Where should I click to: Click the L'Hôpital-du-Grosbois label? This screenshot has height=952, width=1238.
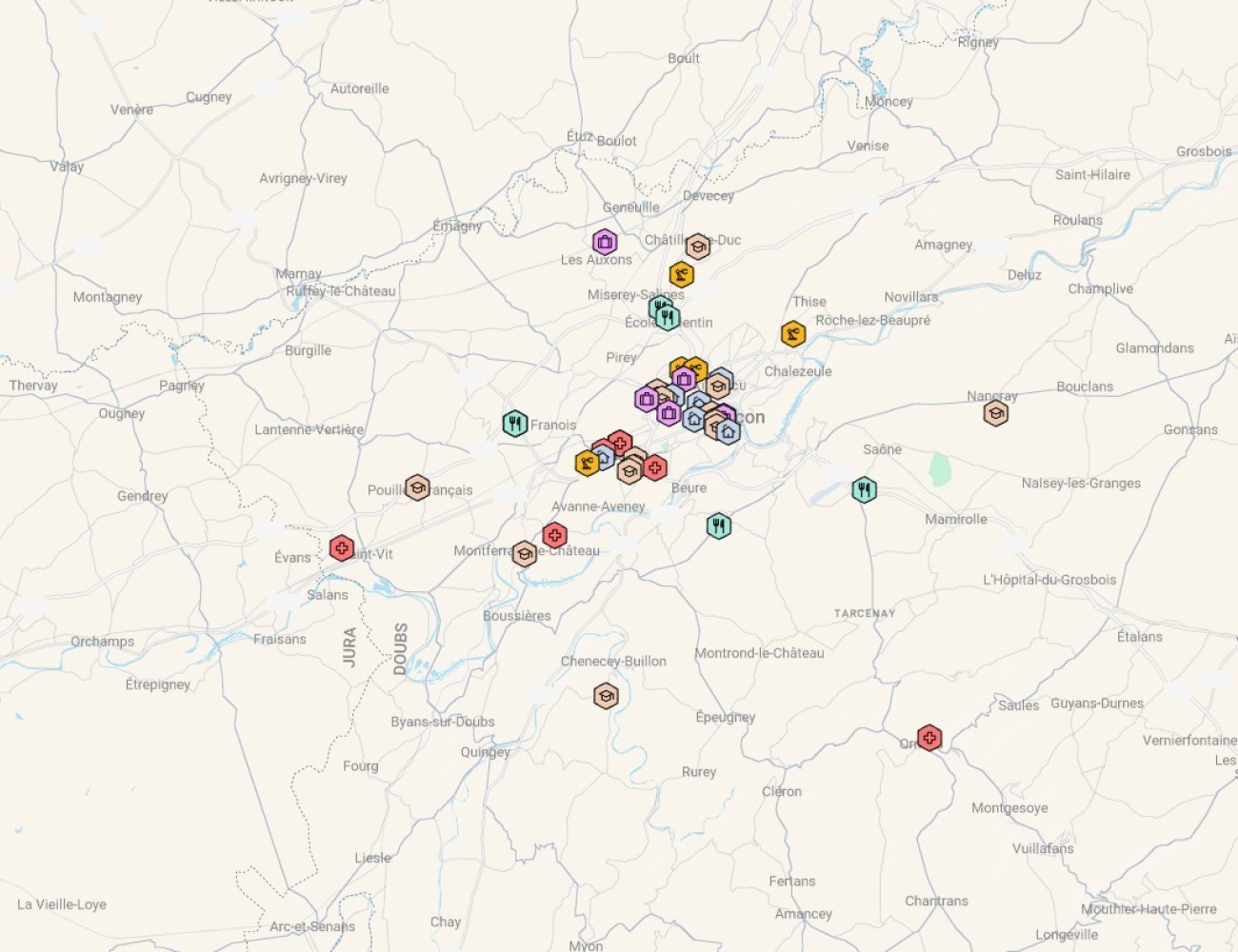[1049, 580]
